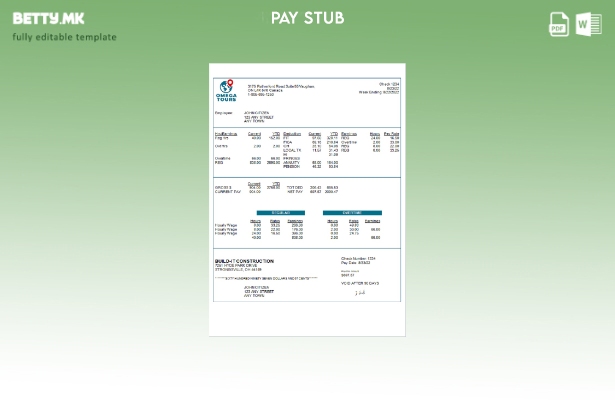Click the PAY STUB title heading

(307, 18)
